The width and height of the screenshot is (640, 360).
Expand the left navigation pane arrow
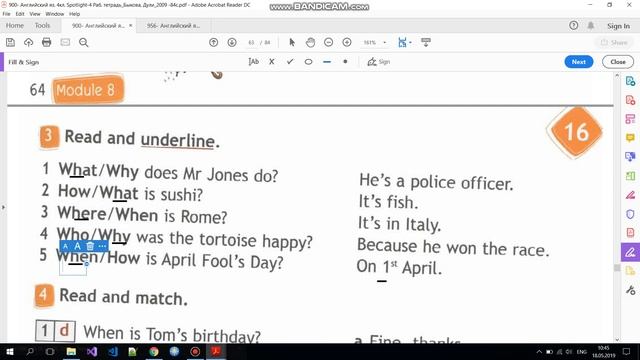pyautogui.click(x=3, y=207)
